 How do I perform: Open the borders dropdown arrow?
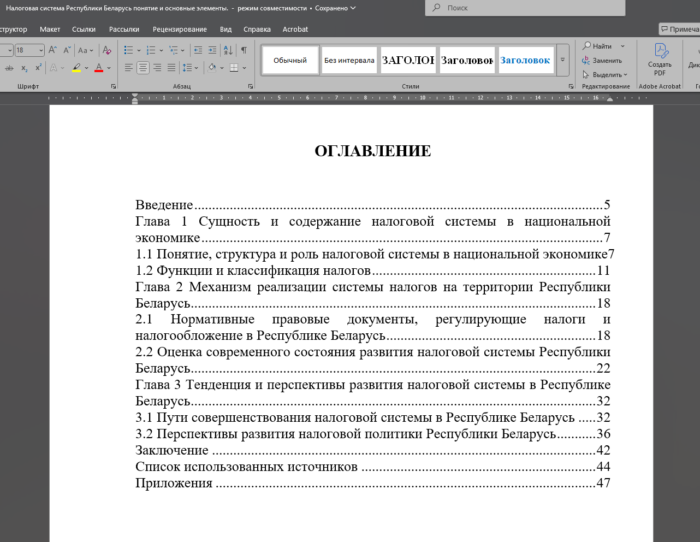pyautogui.click(x=244, y=68)
